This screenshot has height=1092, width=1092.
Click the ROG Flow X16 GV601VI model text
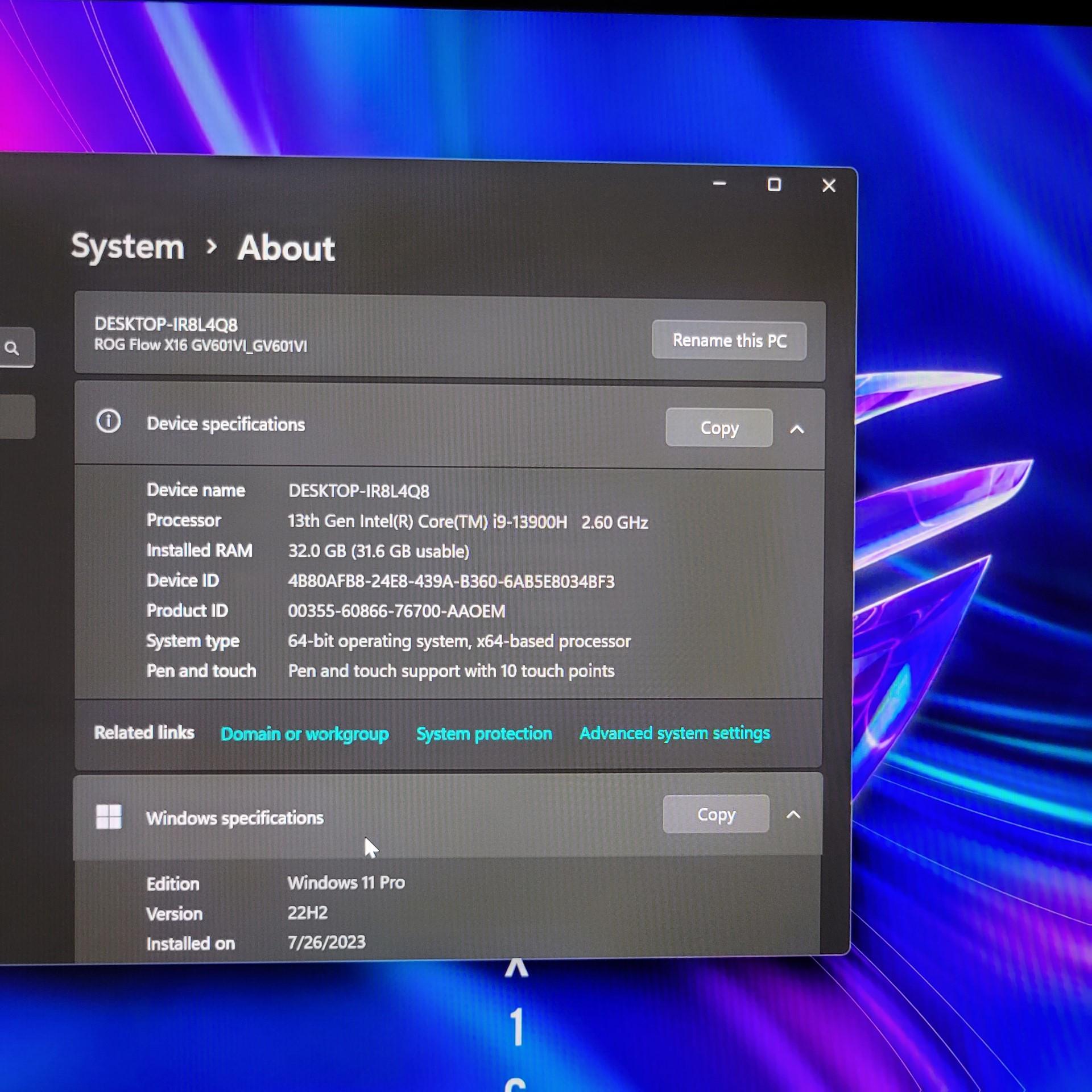coord(201,345)
